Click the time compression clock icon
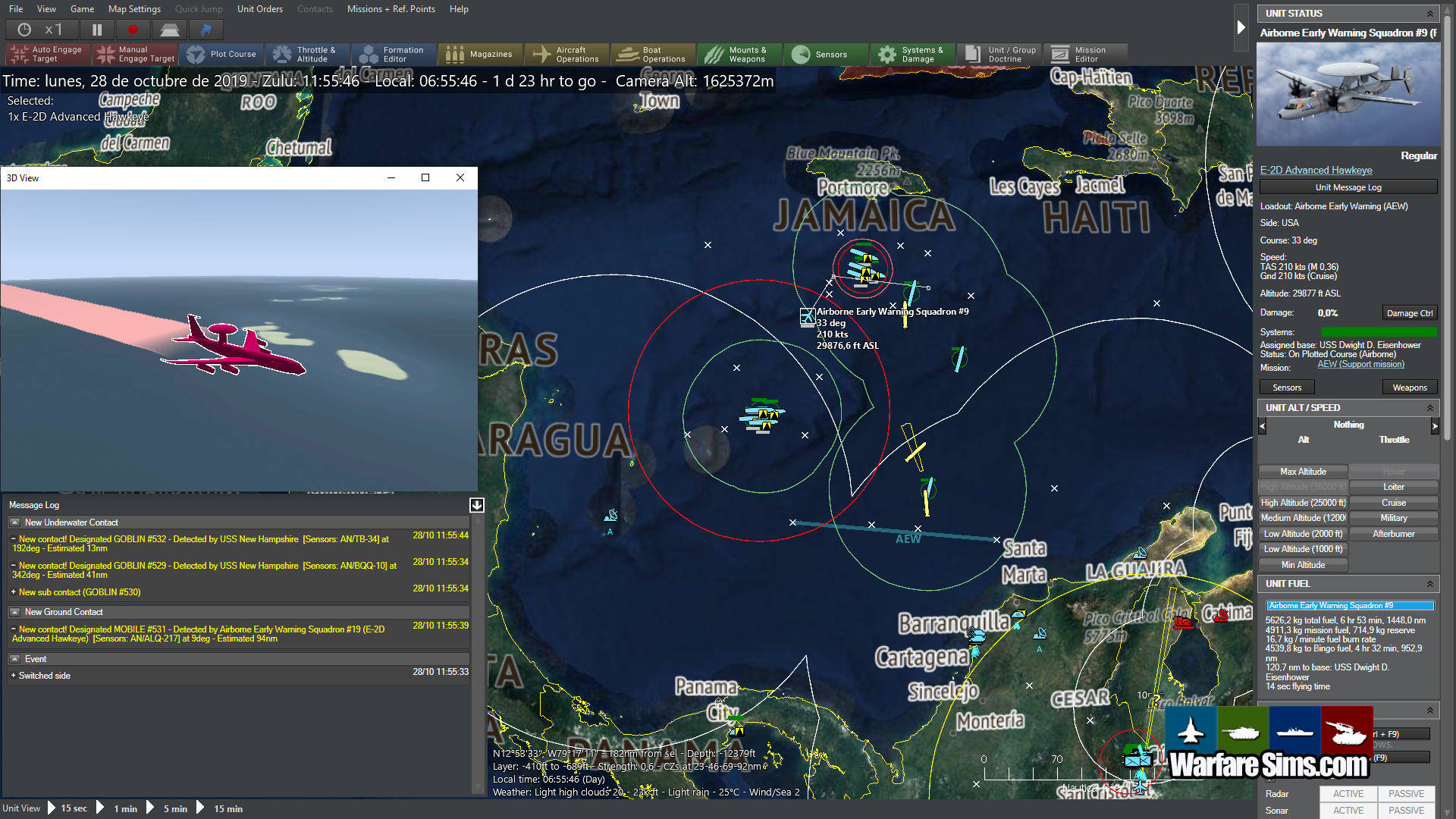Screen dimensions: 1456x819 [24, 30]
